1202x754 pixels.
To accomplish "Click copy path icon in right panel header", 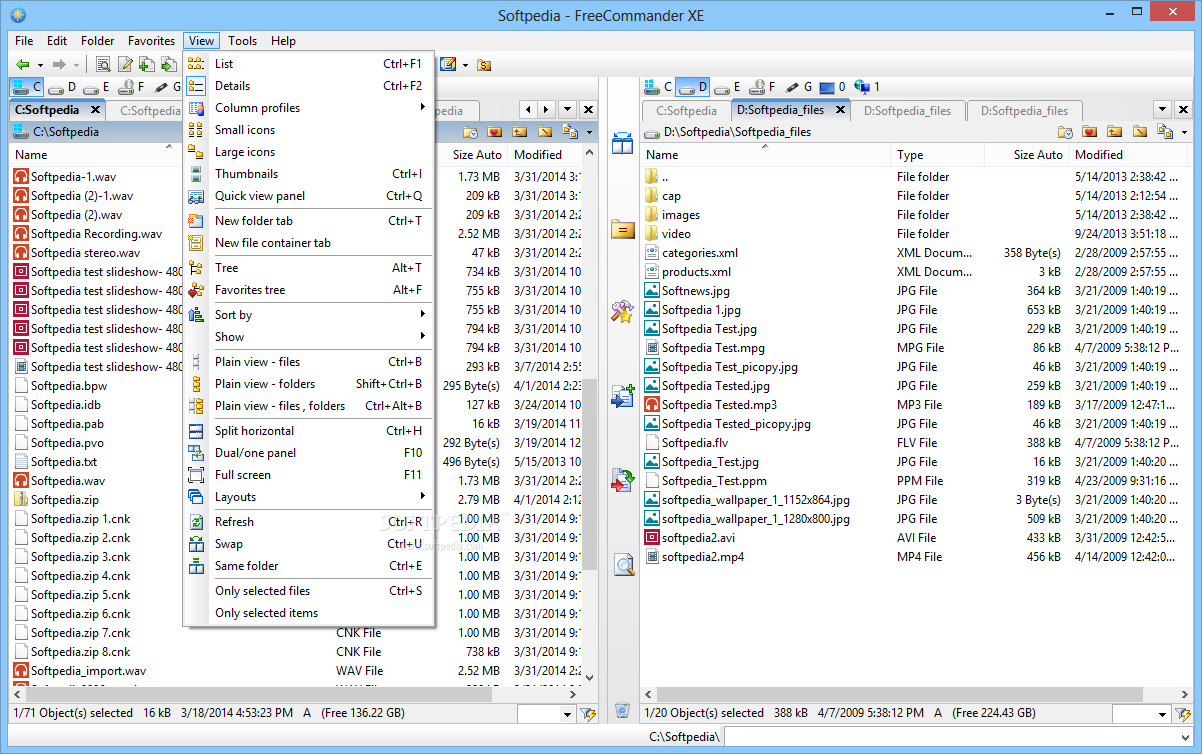I will [x=1164, y=132].
